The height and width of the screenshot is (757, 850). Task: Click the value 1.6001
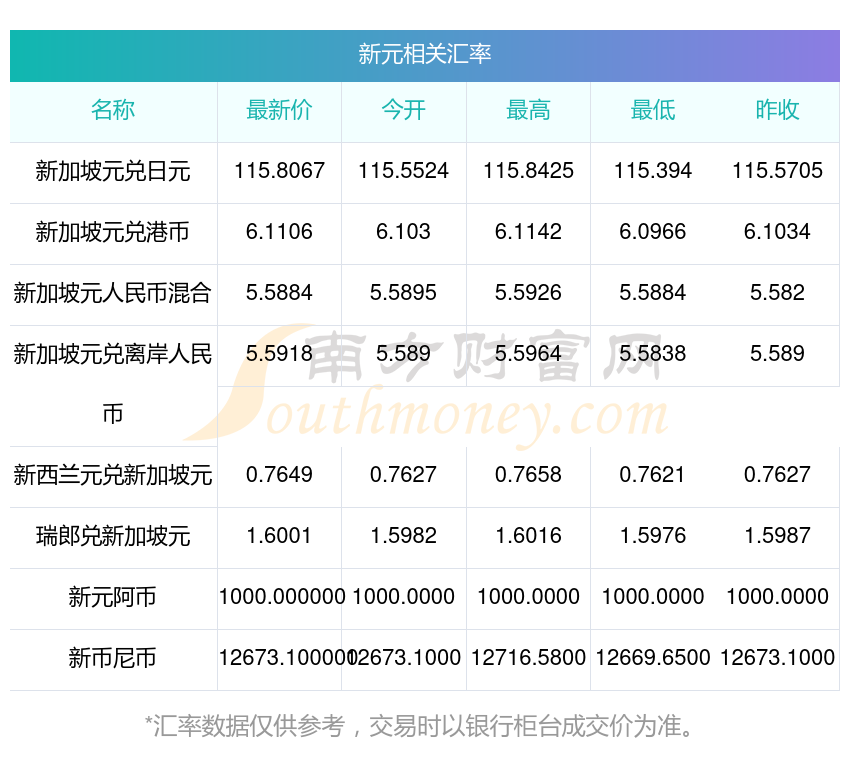click(x=279, y=536)
